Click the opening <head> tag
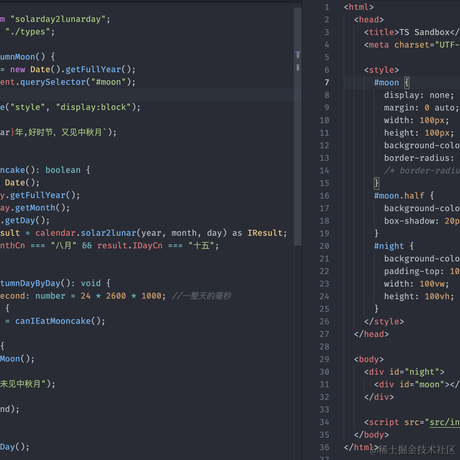 point(369,20)
